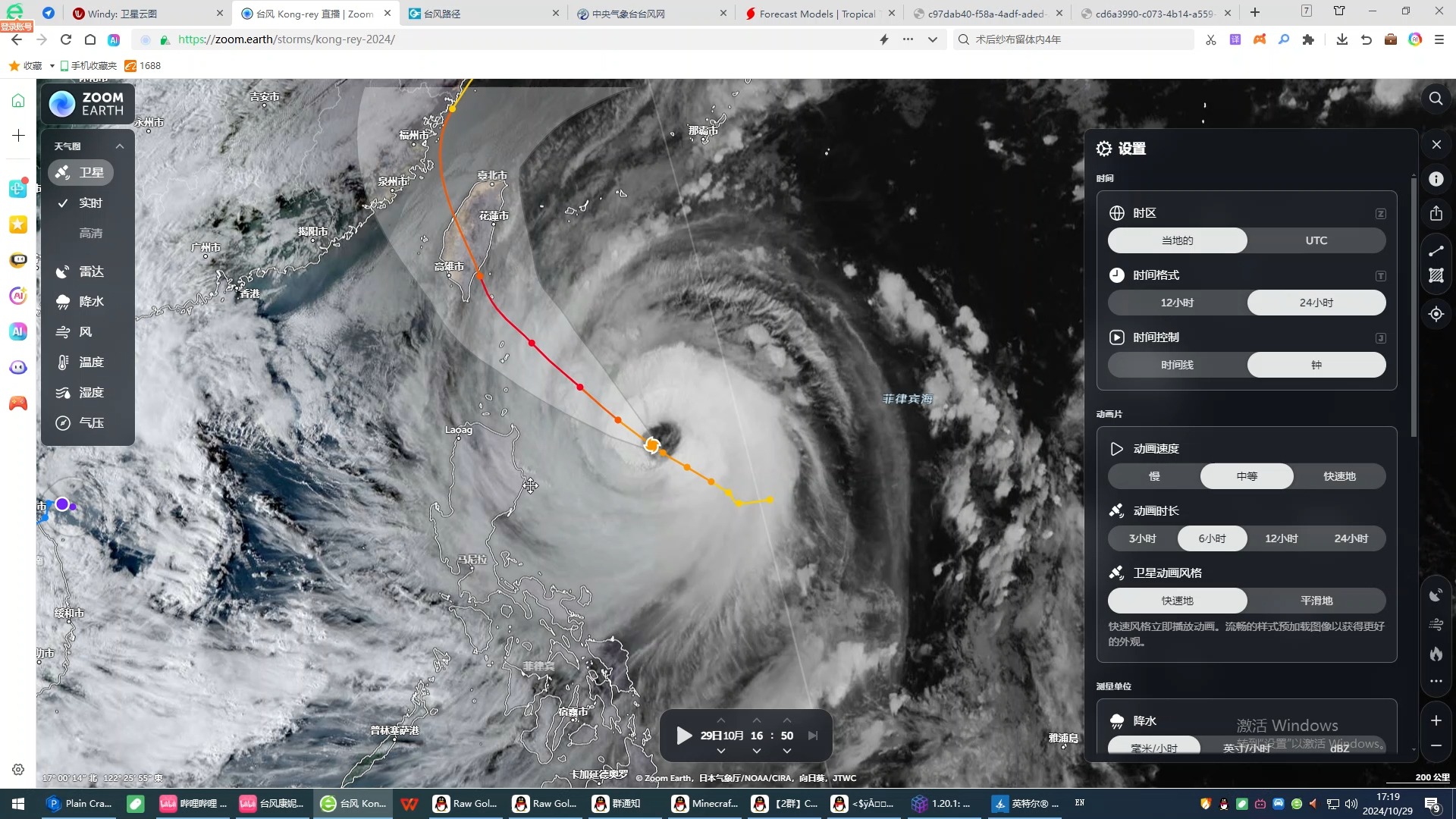This screenshot has height=819, width=1456.
Task: Select the Radar (雷达) map layer
Action: tap(81, 271)
